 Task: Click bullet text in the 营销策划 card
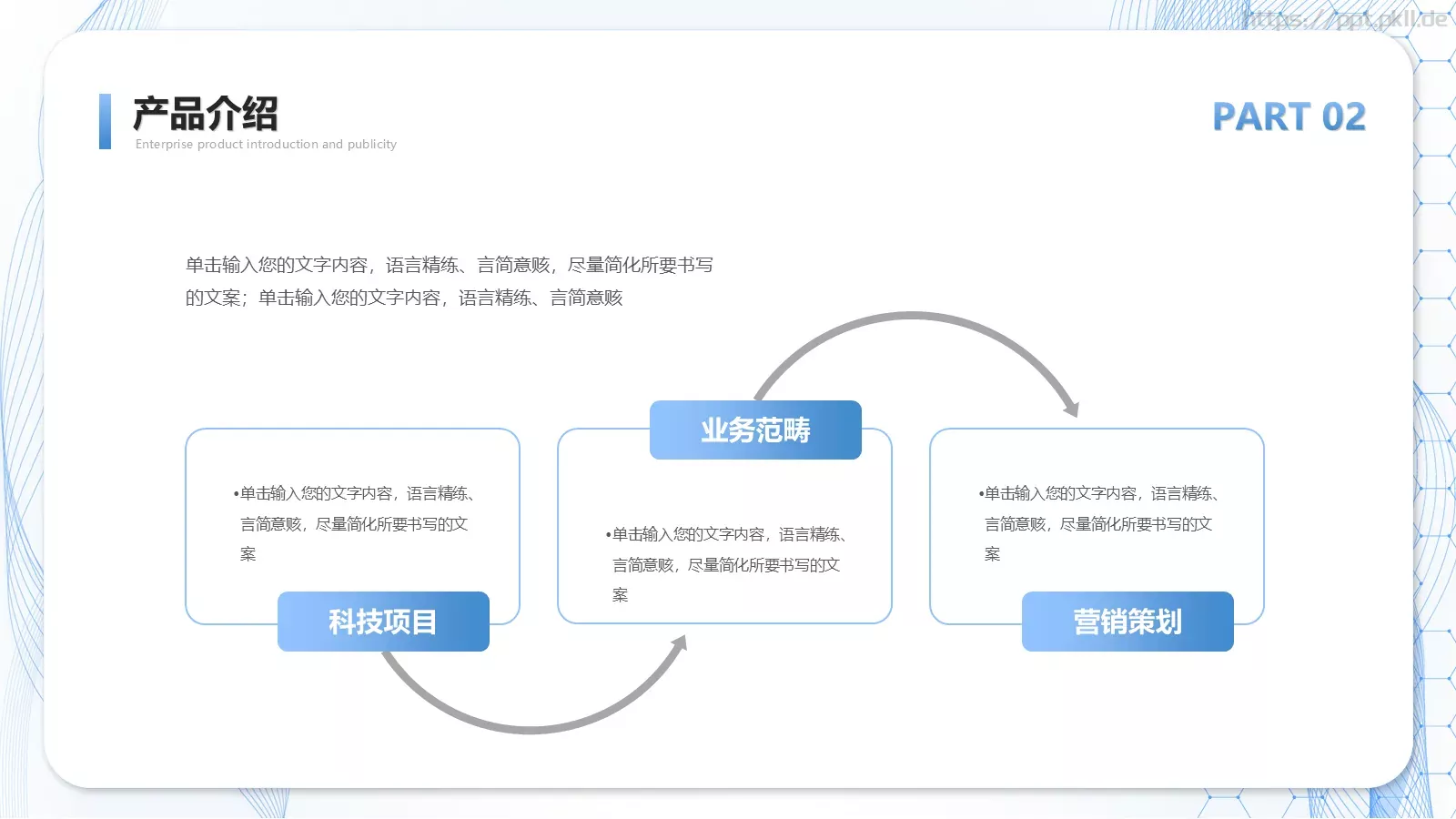click(x=1099, y=523)
